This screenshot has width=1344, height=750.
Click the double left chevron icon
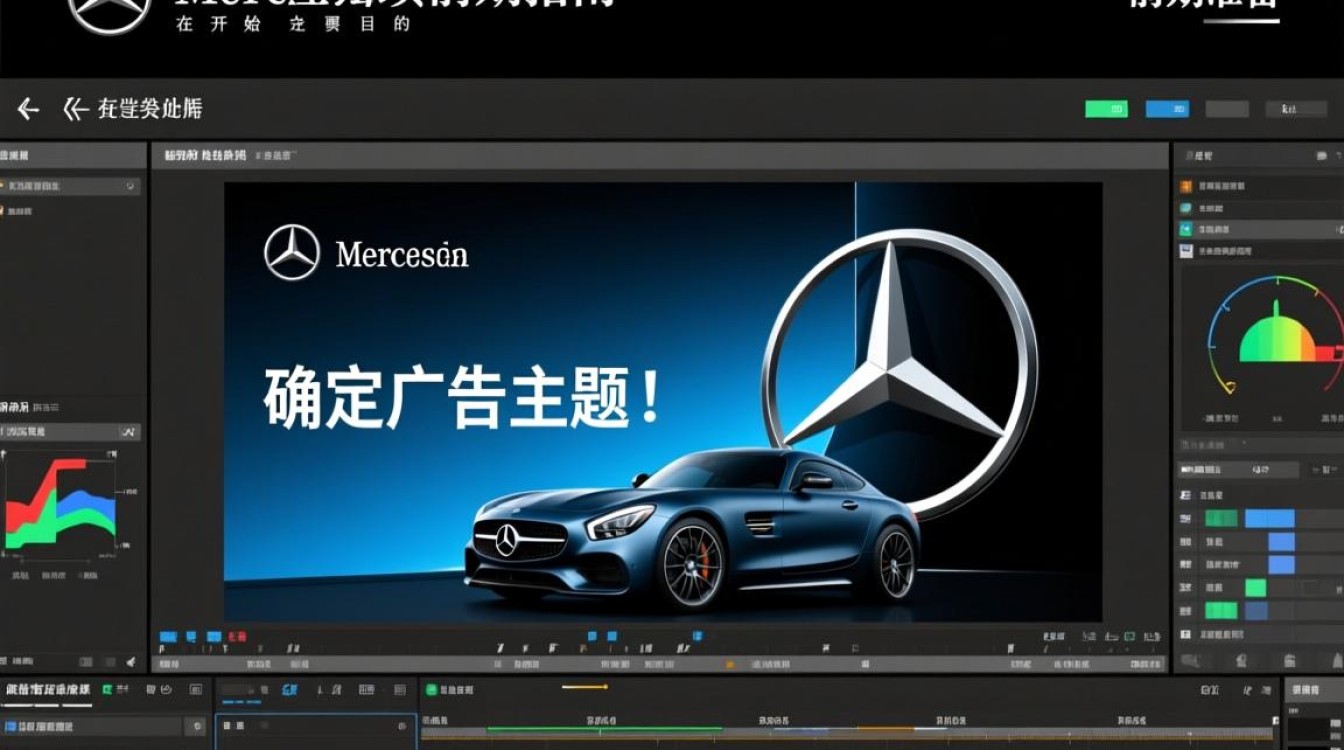click(76, 109)
